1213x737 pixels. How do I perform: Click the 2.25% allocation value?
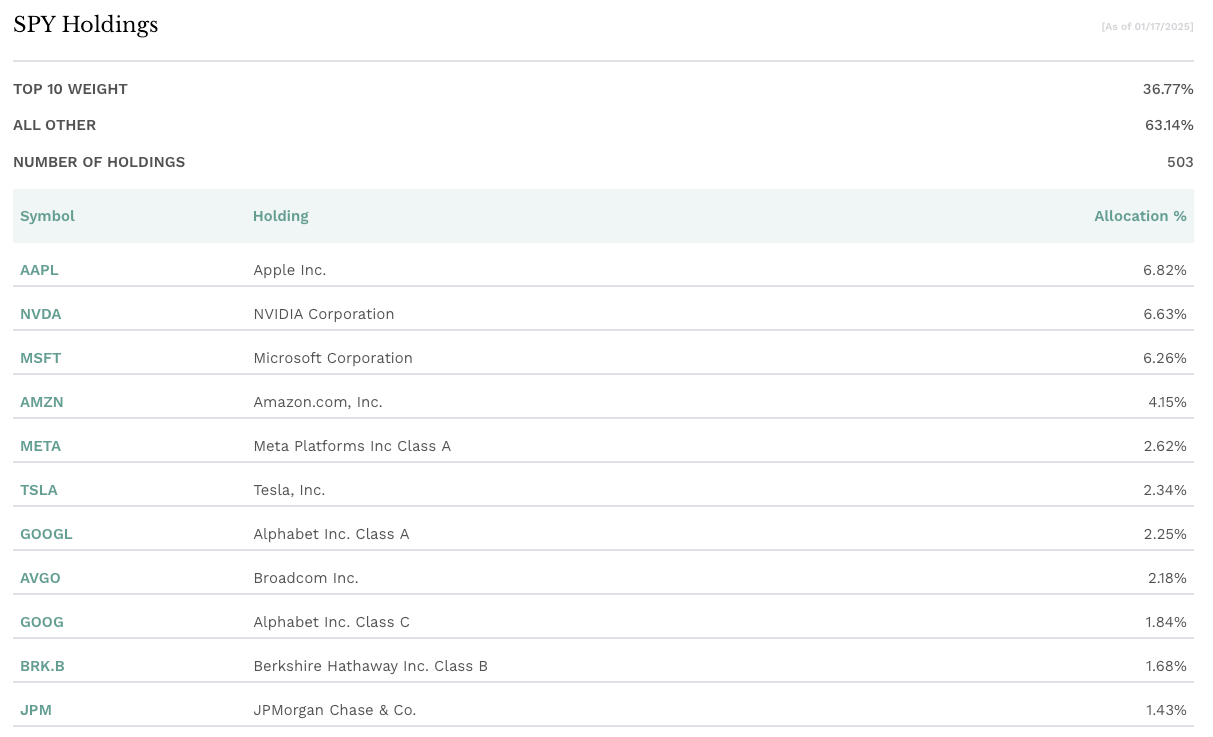1165,534
